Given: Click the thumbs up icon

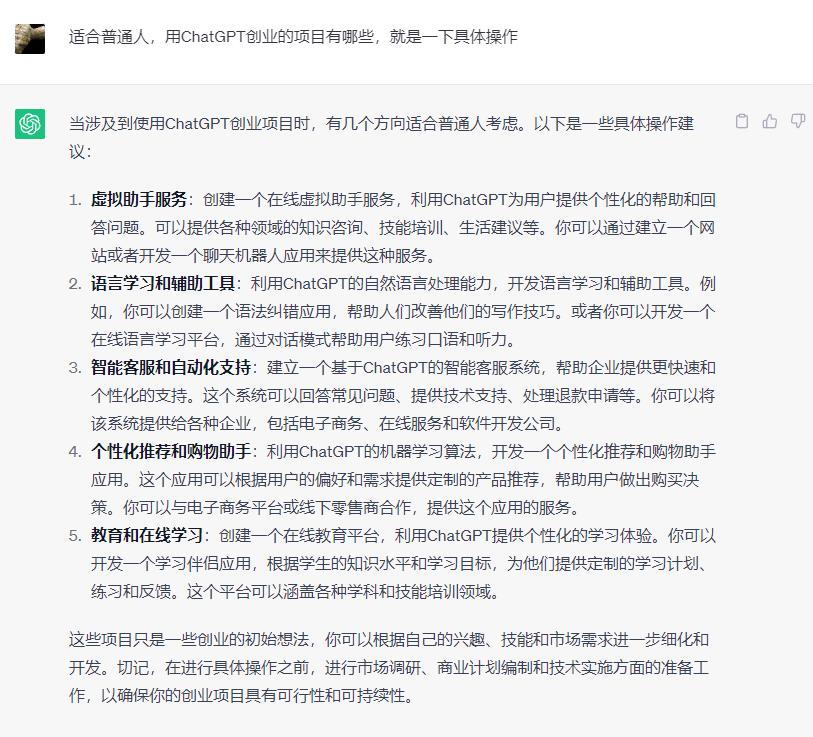Looking at the screenshot, I should point(770,121).
